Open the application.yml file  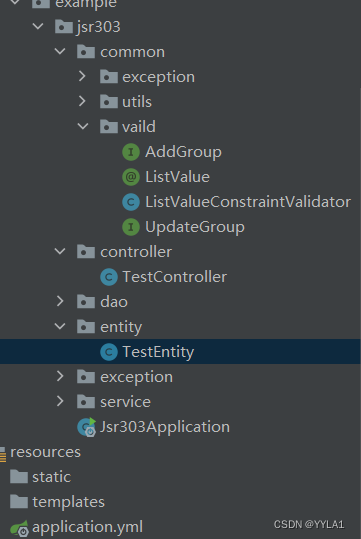(87, 527)
